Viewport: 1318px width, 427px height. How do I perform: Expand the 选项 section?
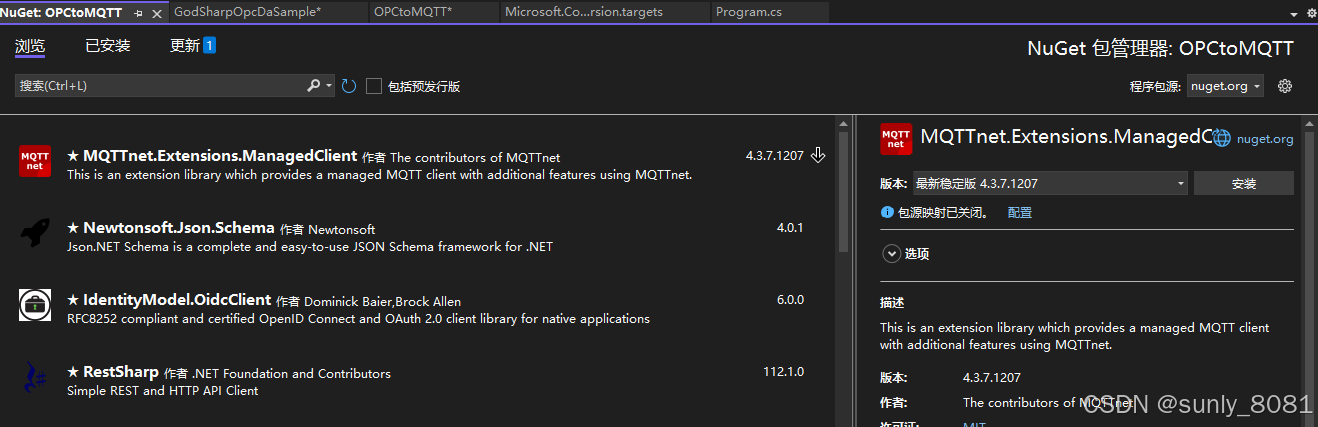coord(891,254)
